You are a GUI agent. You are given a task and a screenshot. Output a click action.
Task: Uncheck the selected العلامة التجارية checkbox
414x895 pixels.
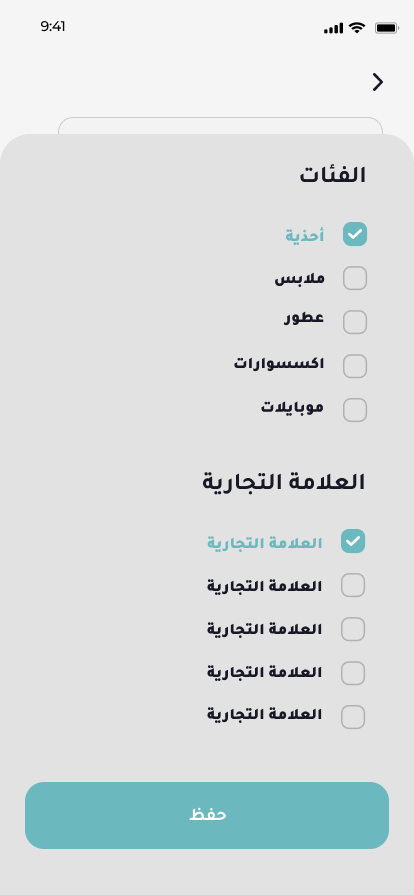(353, 541)
